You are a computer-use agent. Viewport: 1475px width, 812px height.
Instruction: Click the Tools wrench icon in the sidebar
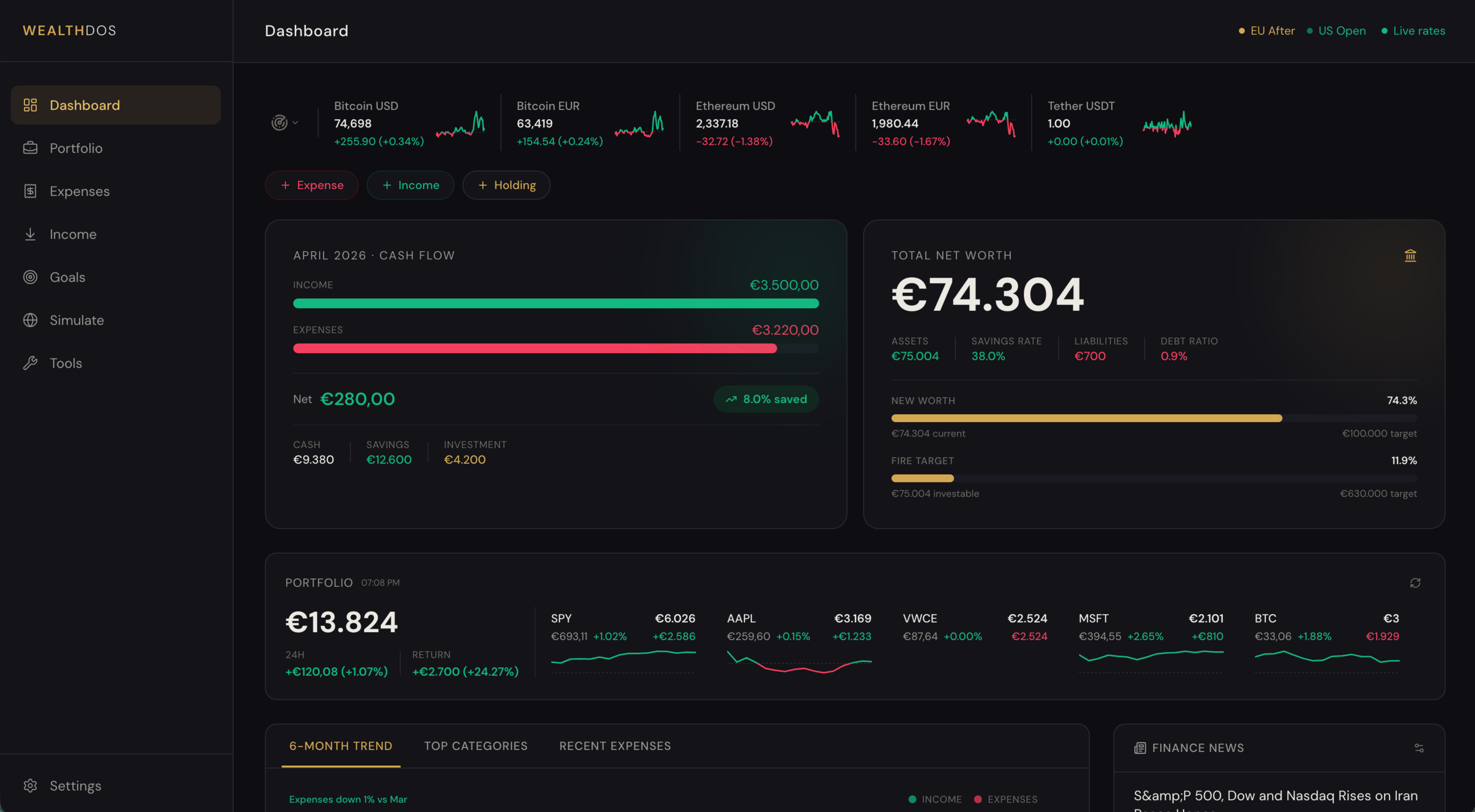click(x=30, y=363)
